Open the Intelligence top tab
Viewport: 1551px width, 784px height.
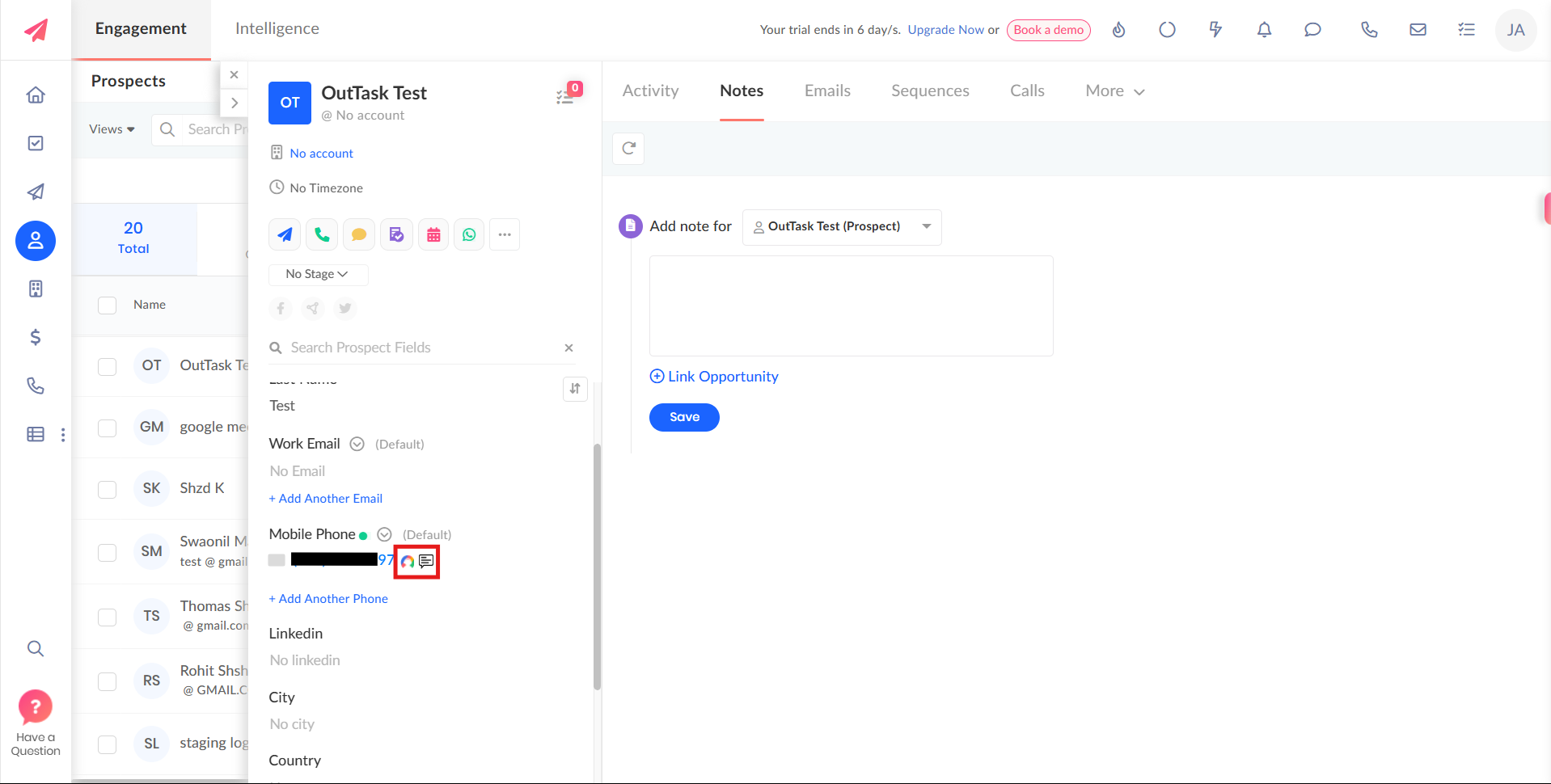pos(277,29)
